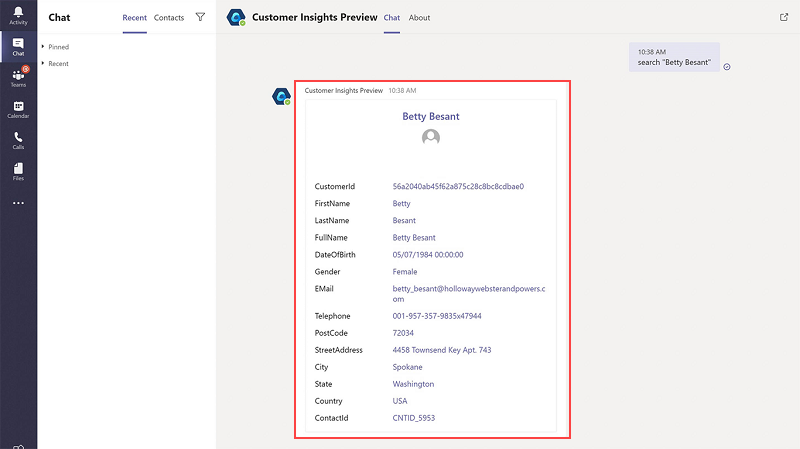Click the Chat heading in the left pane

(59, 17)
